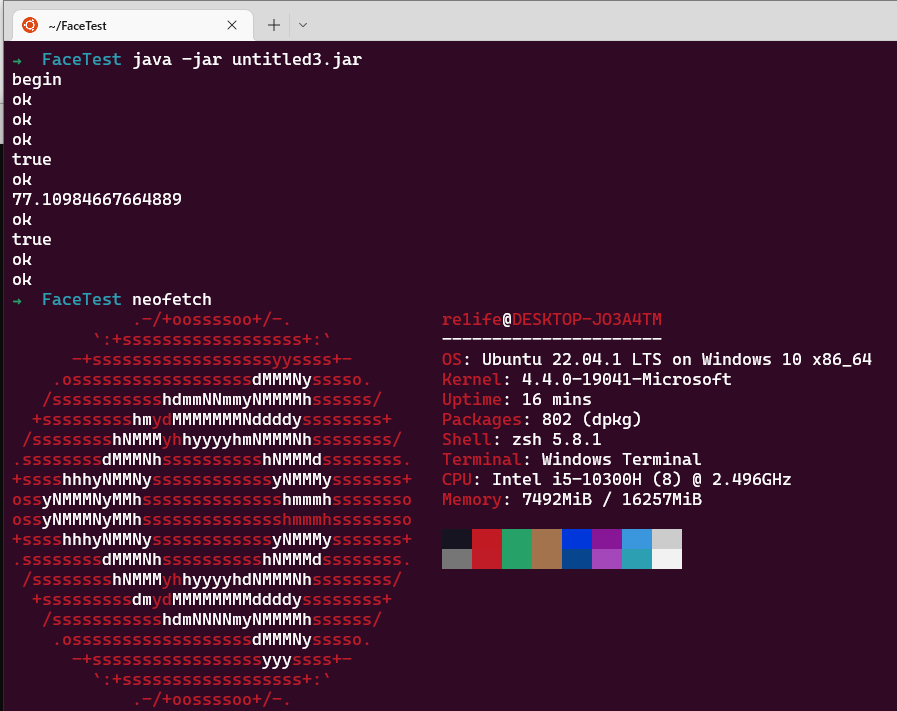Viewport: 897px width, 711px height.
Task: Pick the dark navy blue palette block
Action: coord(577,559)
